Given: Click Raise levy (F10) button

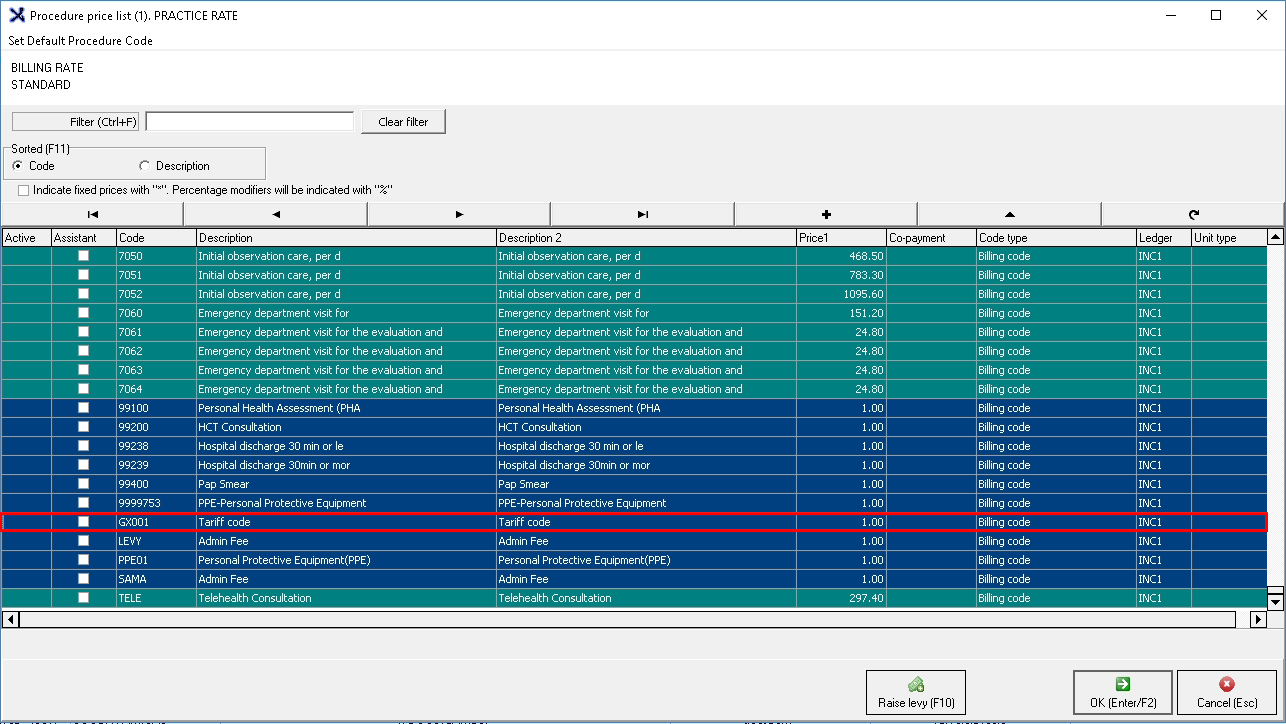Looking at the screenshot, I should tap(916, 693).
